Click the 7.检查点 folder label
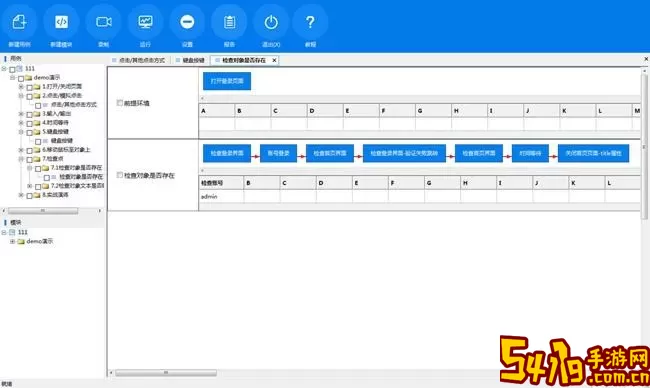 pos(53,159)
